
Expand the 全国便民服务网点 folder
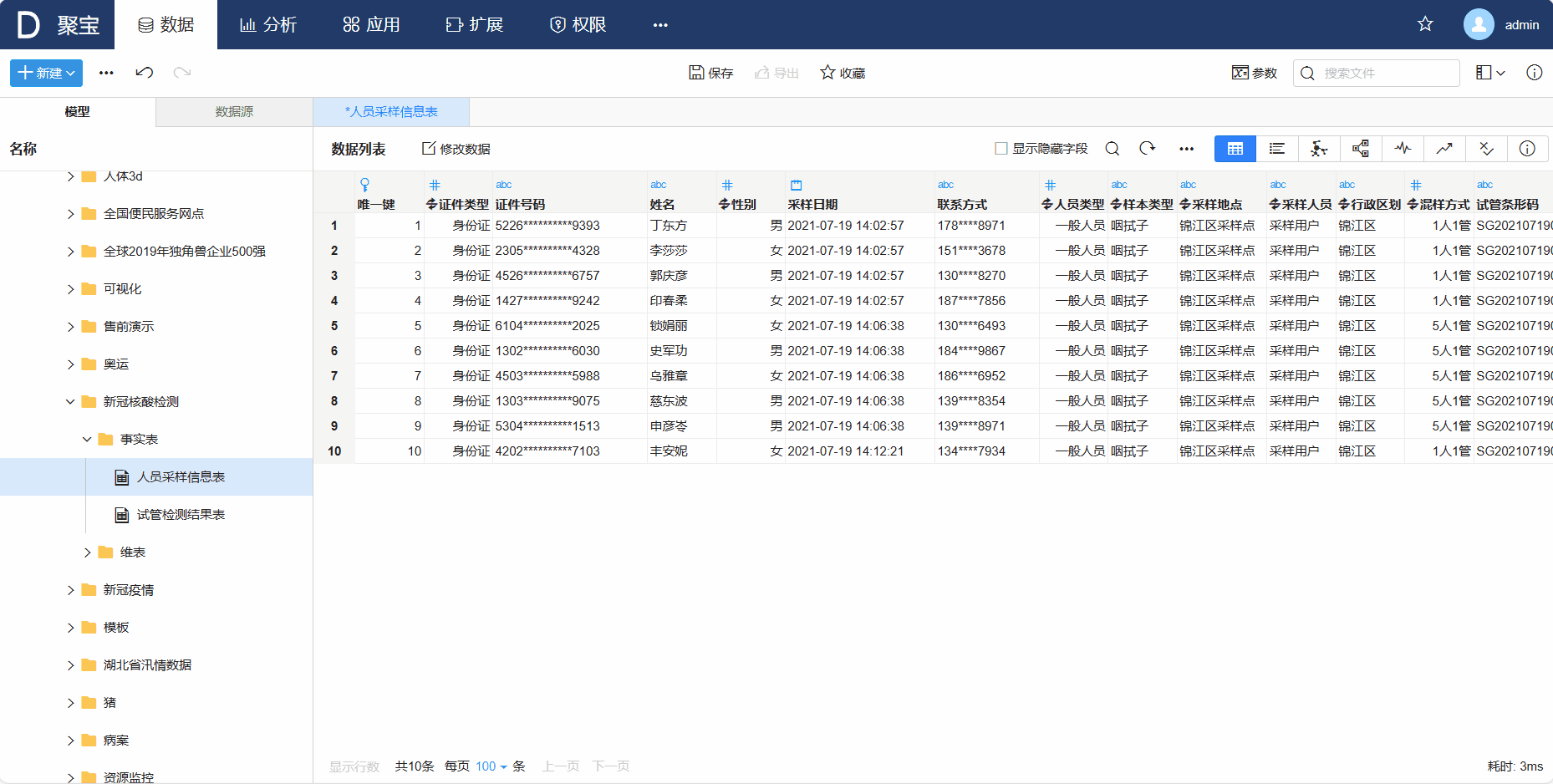(x=70, y=214)
